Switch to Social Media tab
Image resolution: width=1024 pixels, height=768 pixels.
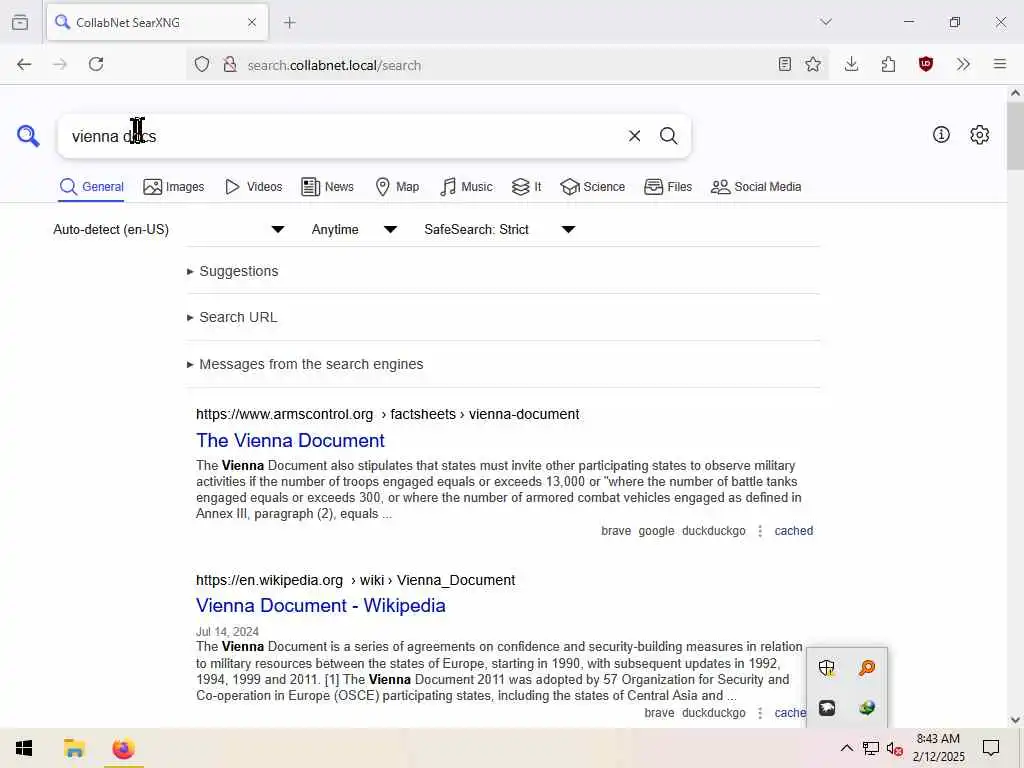coord(756,187)
